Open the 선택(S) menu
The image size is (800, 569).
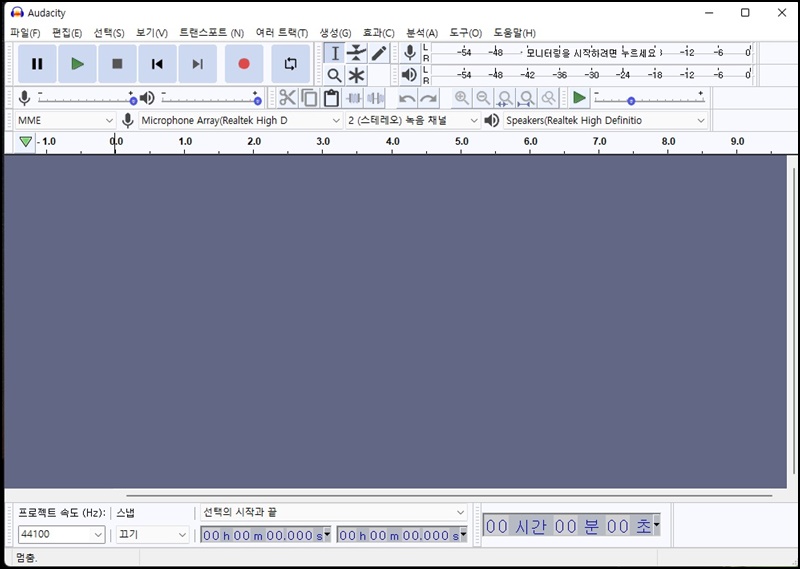pyautogui.click(x=109, y=33)
